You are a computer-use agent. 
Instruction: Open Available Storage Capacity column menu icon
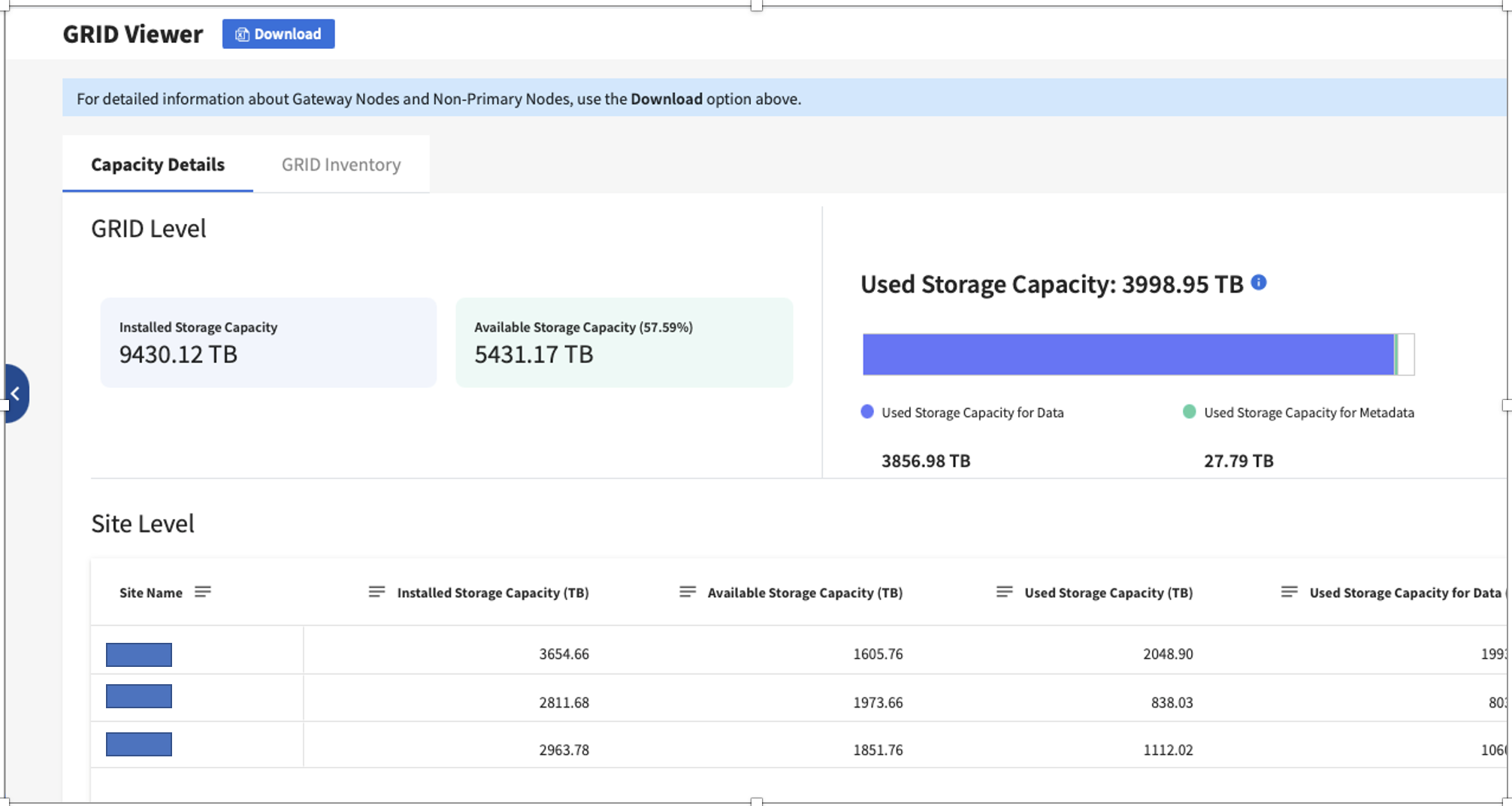(x=687, y=592)
